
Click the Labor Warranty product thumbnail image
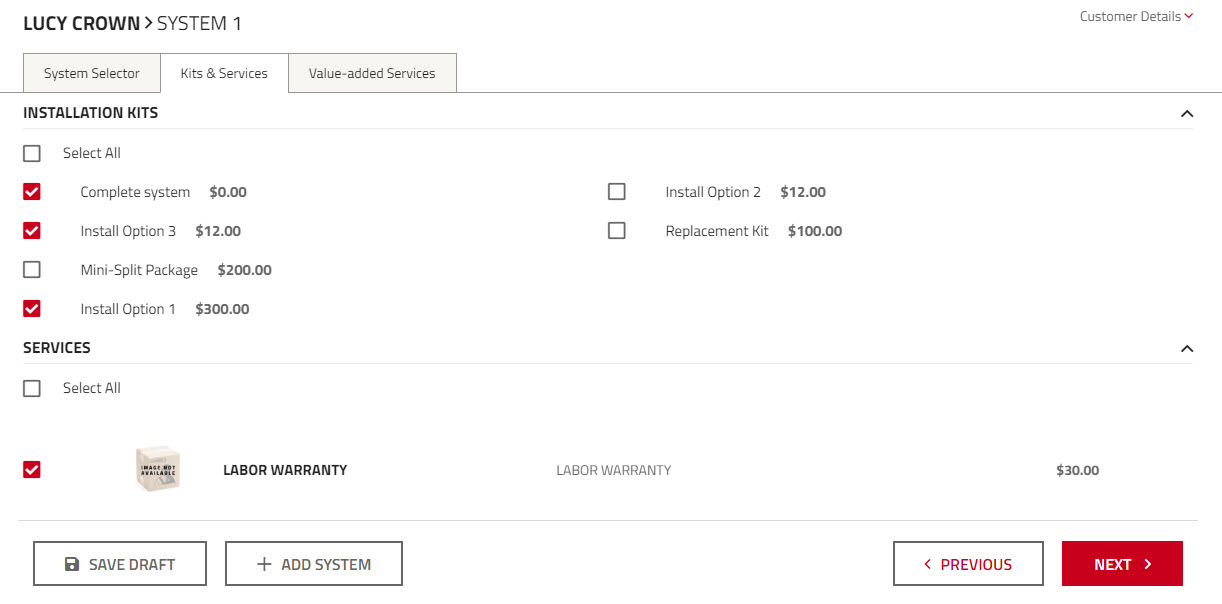157,469
